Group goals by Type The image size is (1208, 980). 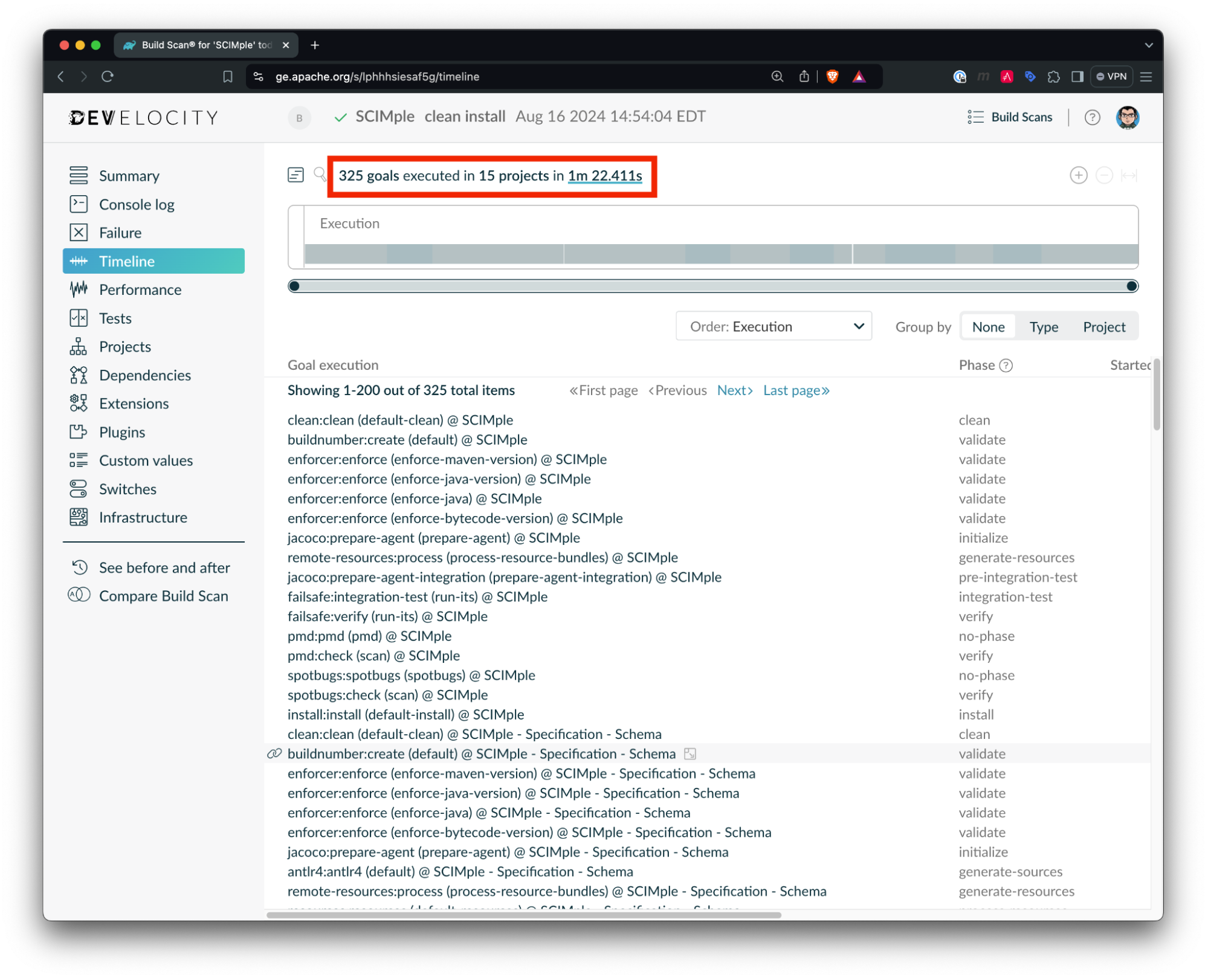tap(1044, 326)
